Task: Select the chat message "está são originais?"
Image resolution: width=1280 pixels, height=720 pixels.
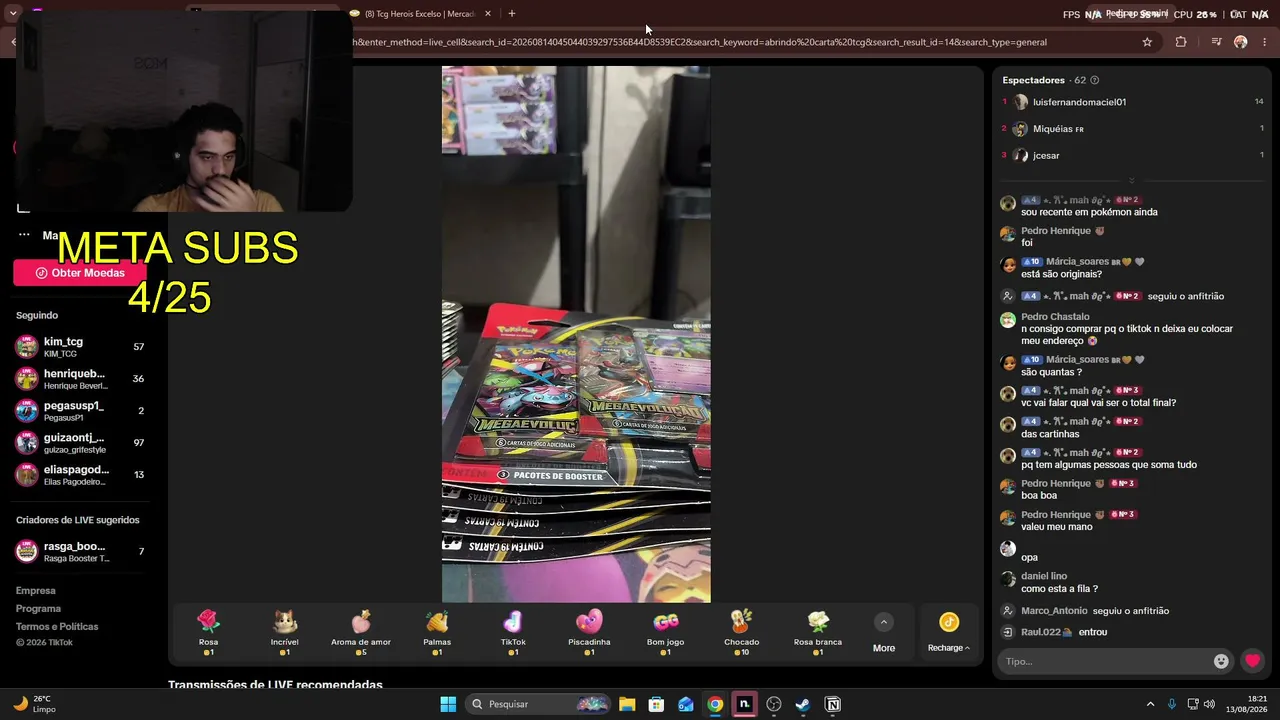Action: click(1061, 274)
